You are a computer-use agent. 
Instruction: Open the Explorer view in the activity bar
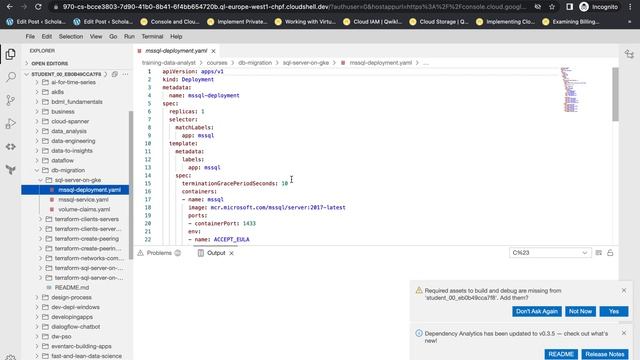pyautogui.click(x=11, y=54)
